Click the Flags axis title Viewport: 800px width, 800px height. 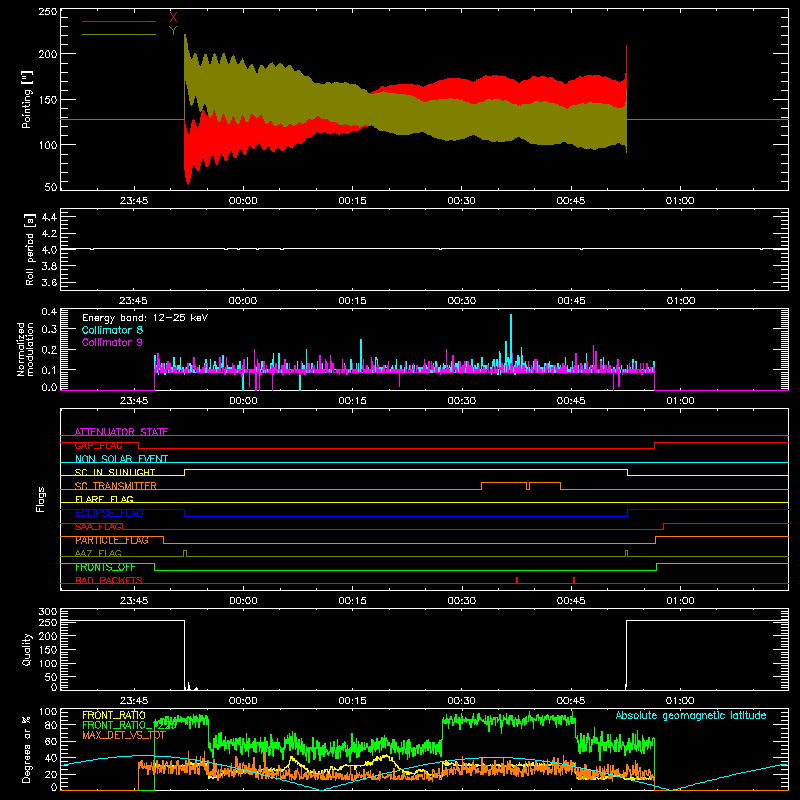coord(41,499)
